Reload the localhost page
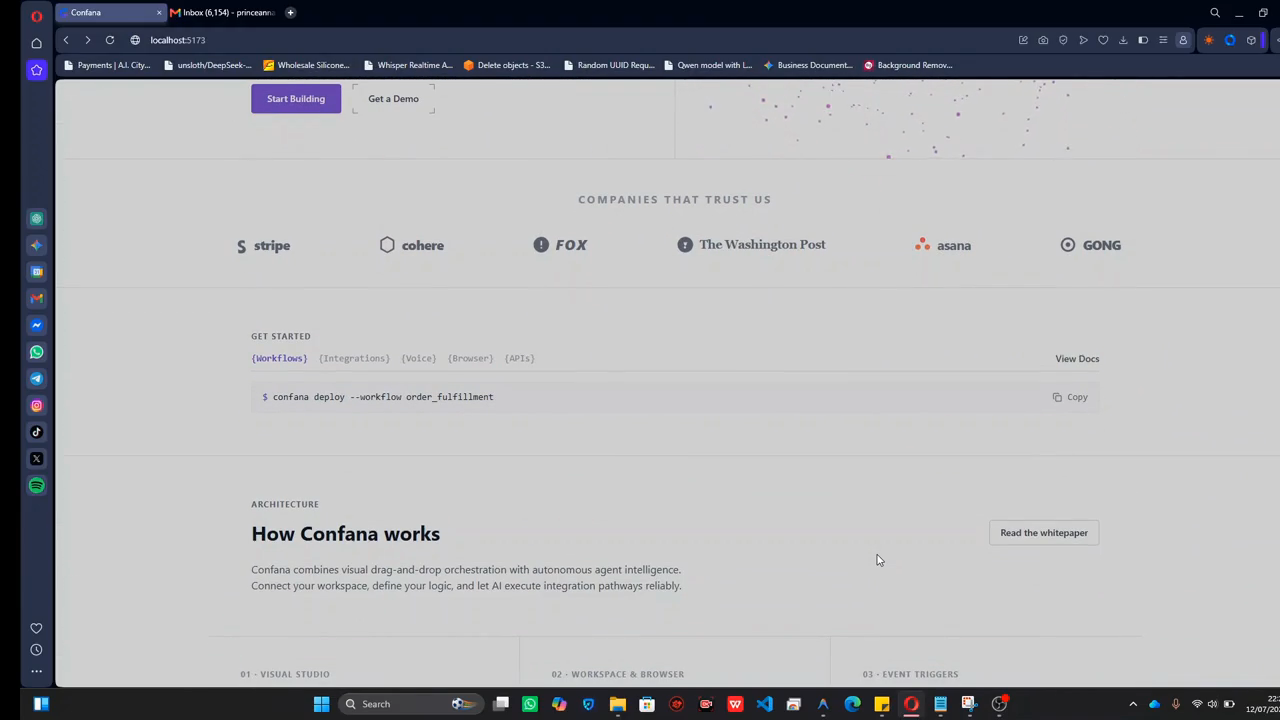 (110, 40)
